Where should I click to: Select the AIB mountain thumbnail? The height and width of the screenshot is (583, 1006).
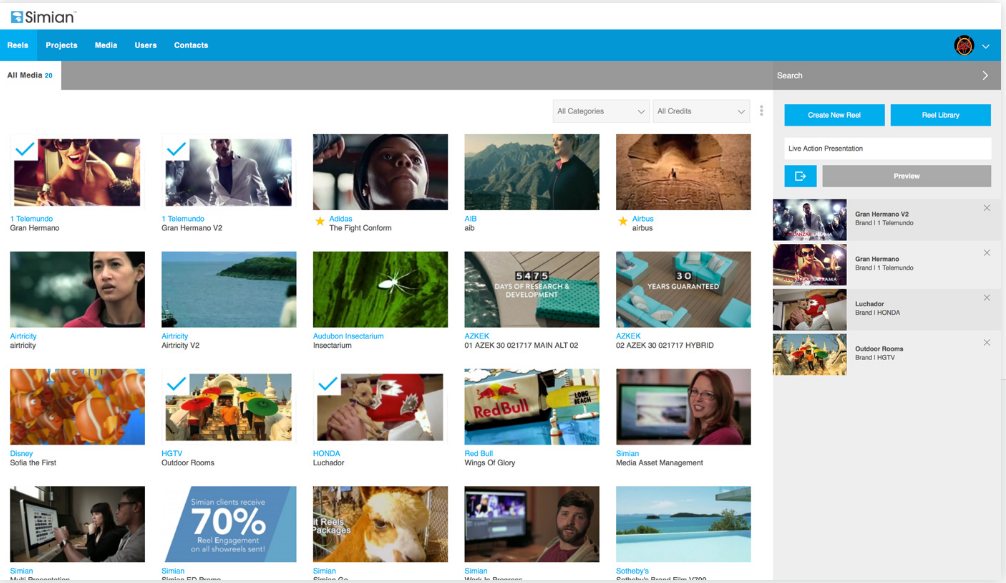point(532,172)
